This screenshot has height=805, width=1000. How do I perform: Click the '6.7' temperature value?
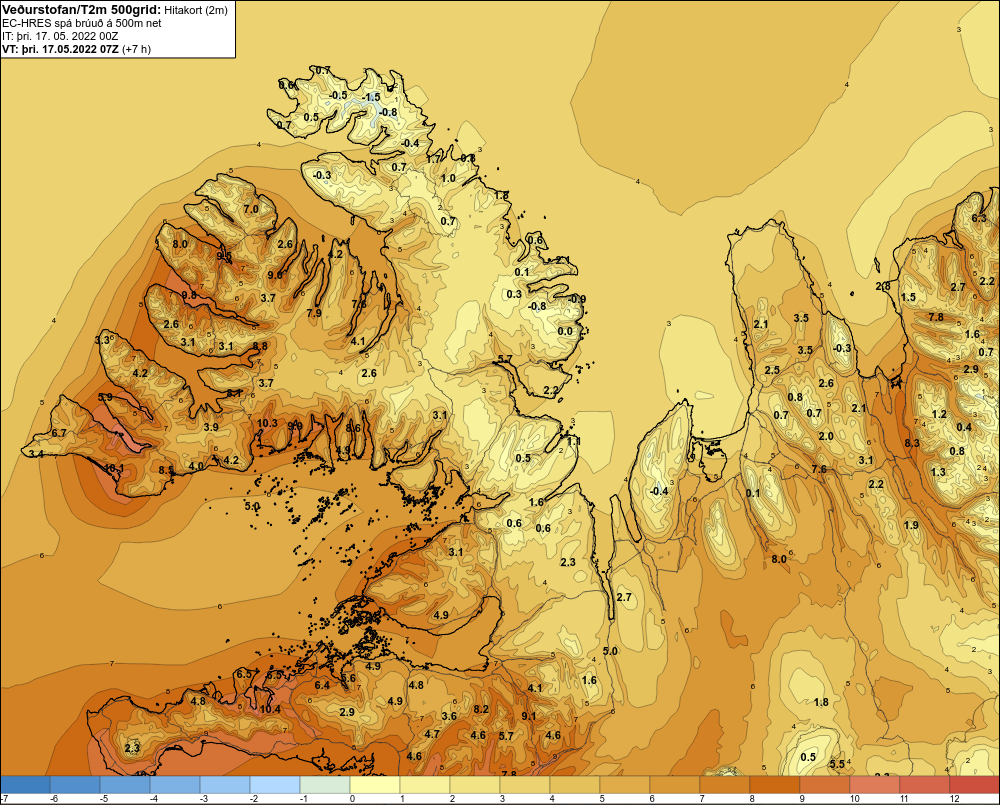pos(59,432)
